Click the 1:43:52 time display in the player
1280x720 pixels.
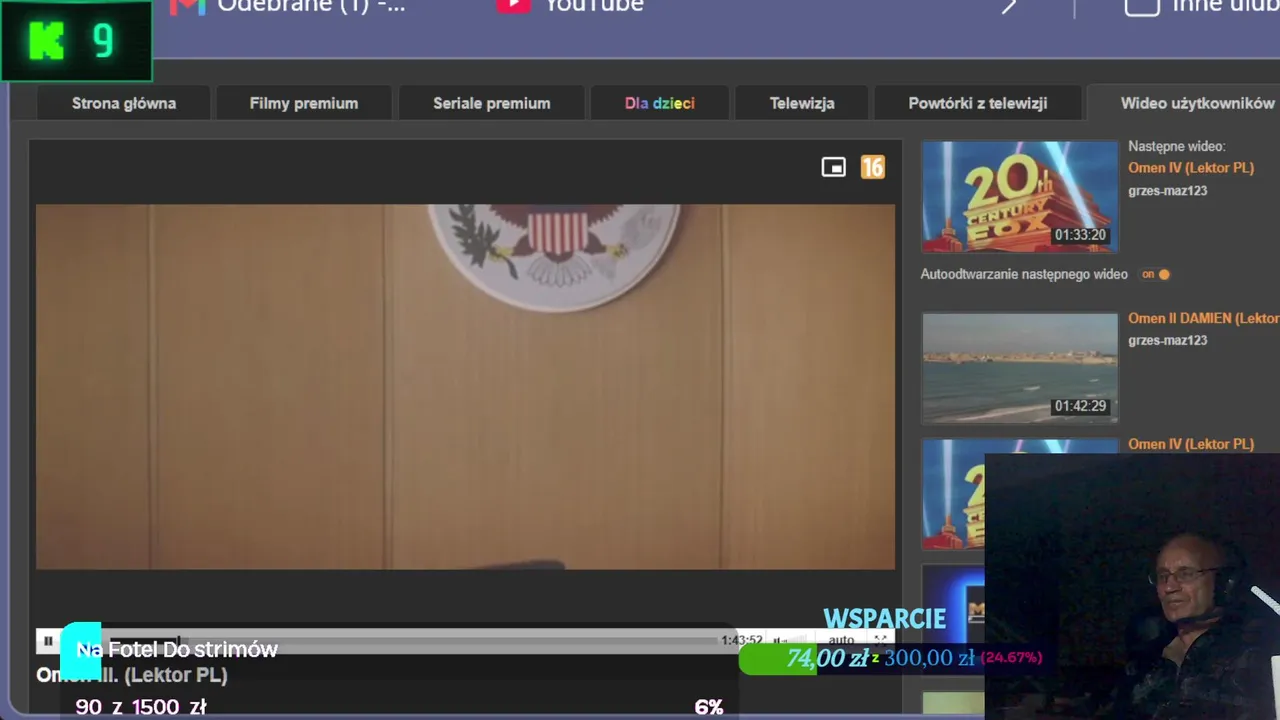click(742, 640)
